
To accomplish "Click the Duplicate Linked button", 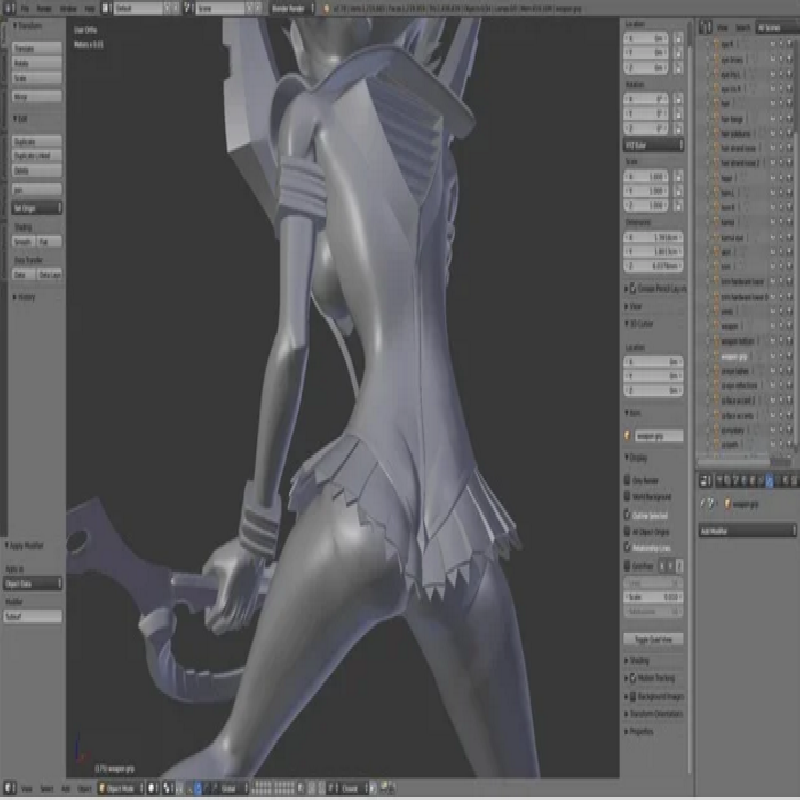I will [x=37, y=156].
